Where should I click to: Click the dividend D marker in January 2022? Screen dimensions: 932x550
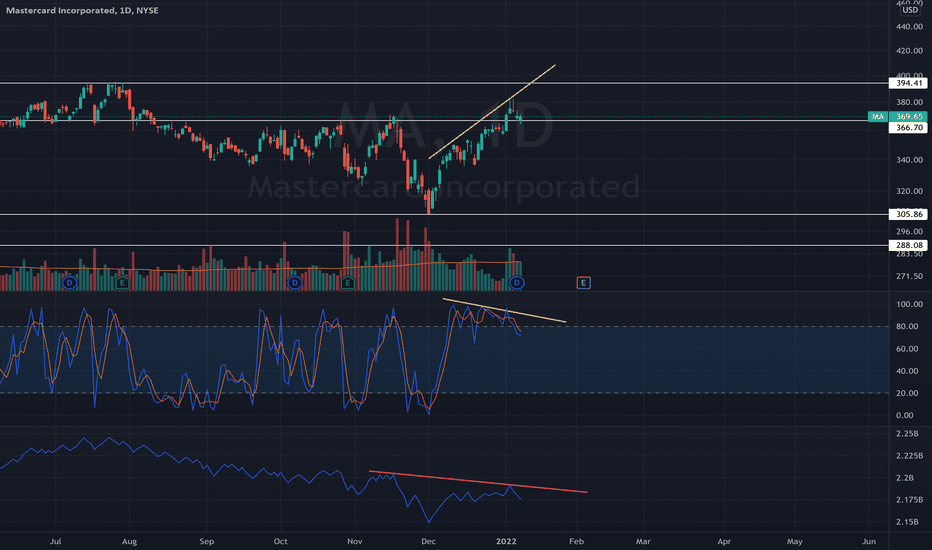coord(517,282)
